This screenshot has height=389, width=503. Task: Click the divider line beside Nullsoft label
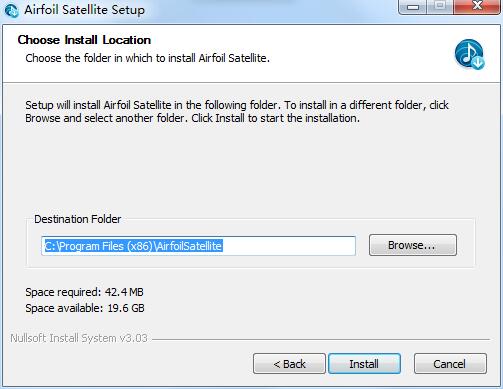click(x=321, y=340)
